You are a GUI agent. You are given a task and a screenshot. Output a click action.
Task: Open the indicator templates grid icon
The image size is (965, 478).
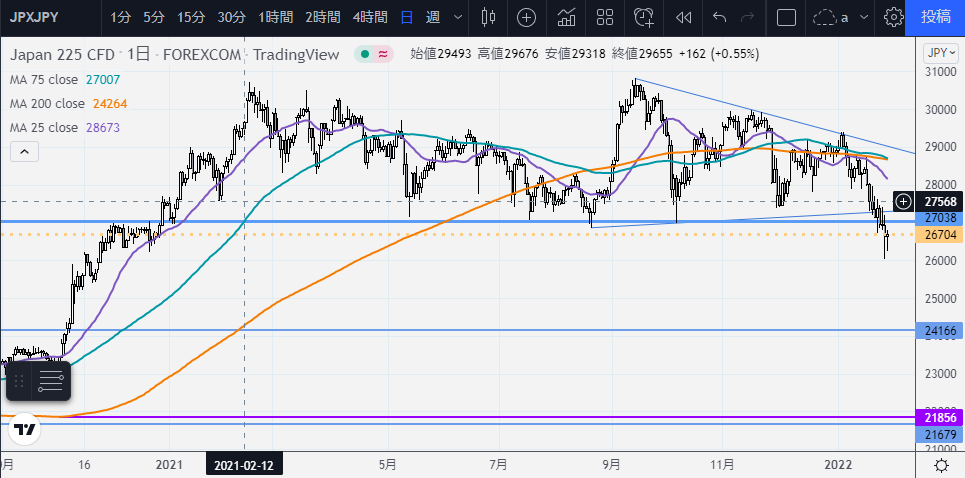[x=605, y=17]
